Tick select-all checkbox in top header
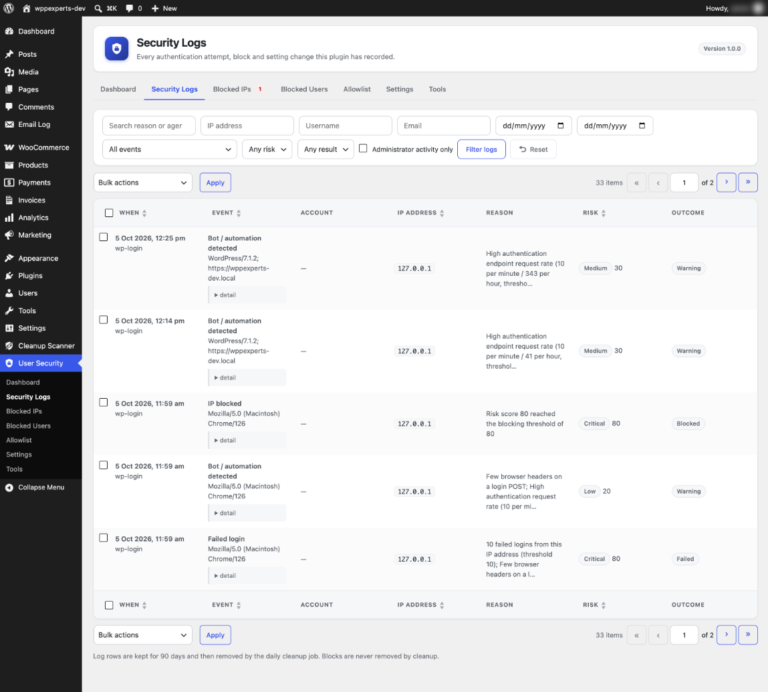The image size is (768, 692). 109,213
